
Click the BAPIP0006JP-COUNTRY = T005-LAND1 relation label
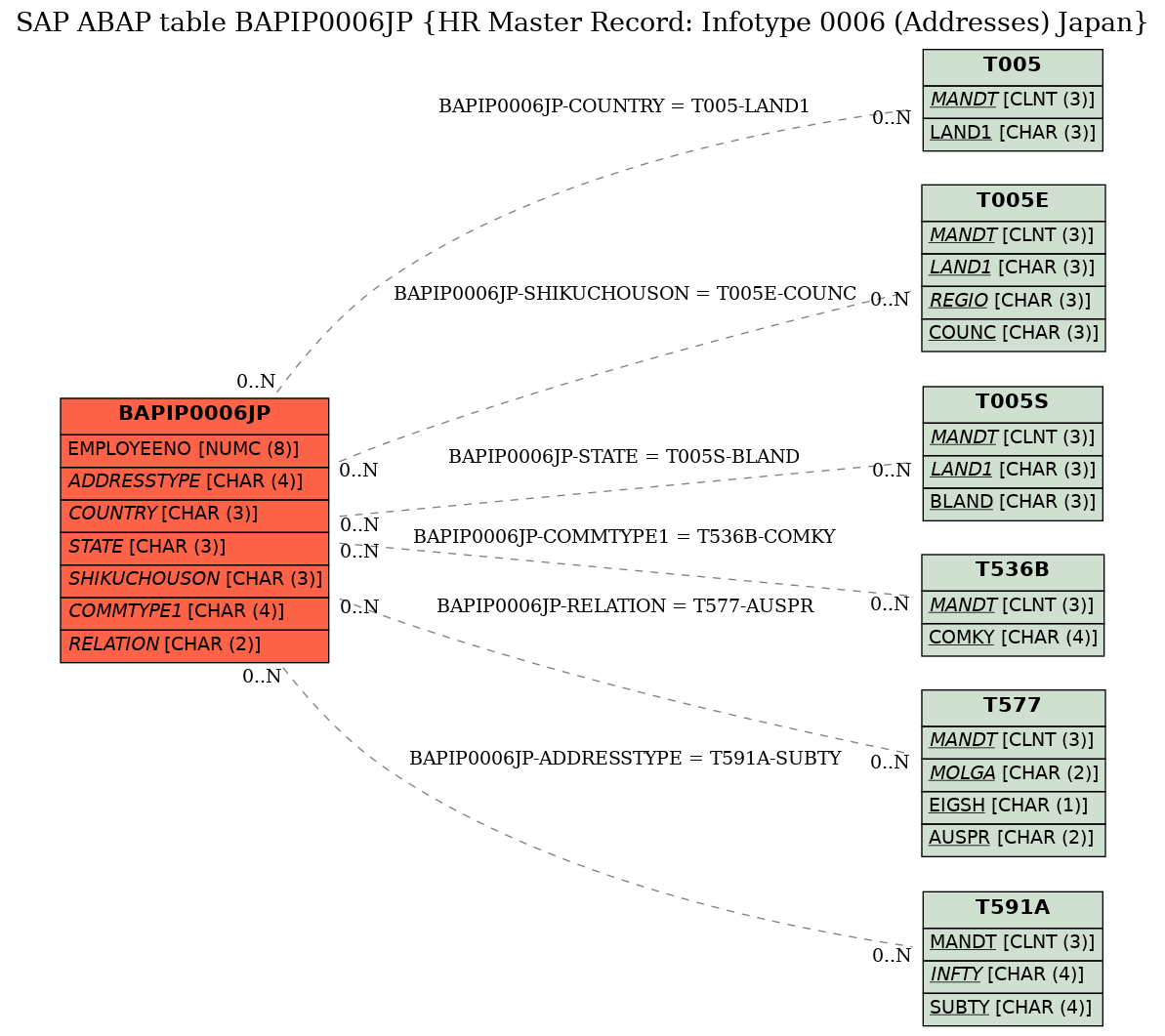[623, 106]
